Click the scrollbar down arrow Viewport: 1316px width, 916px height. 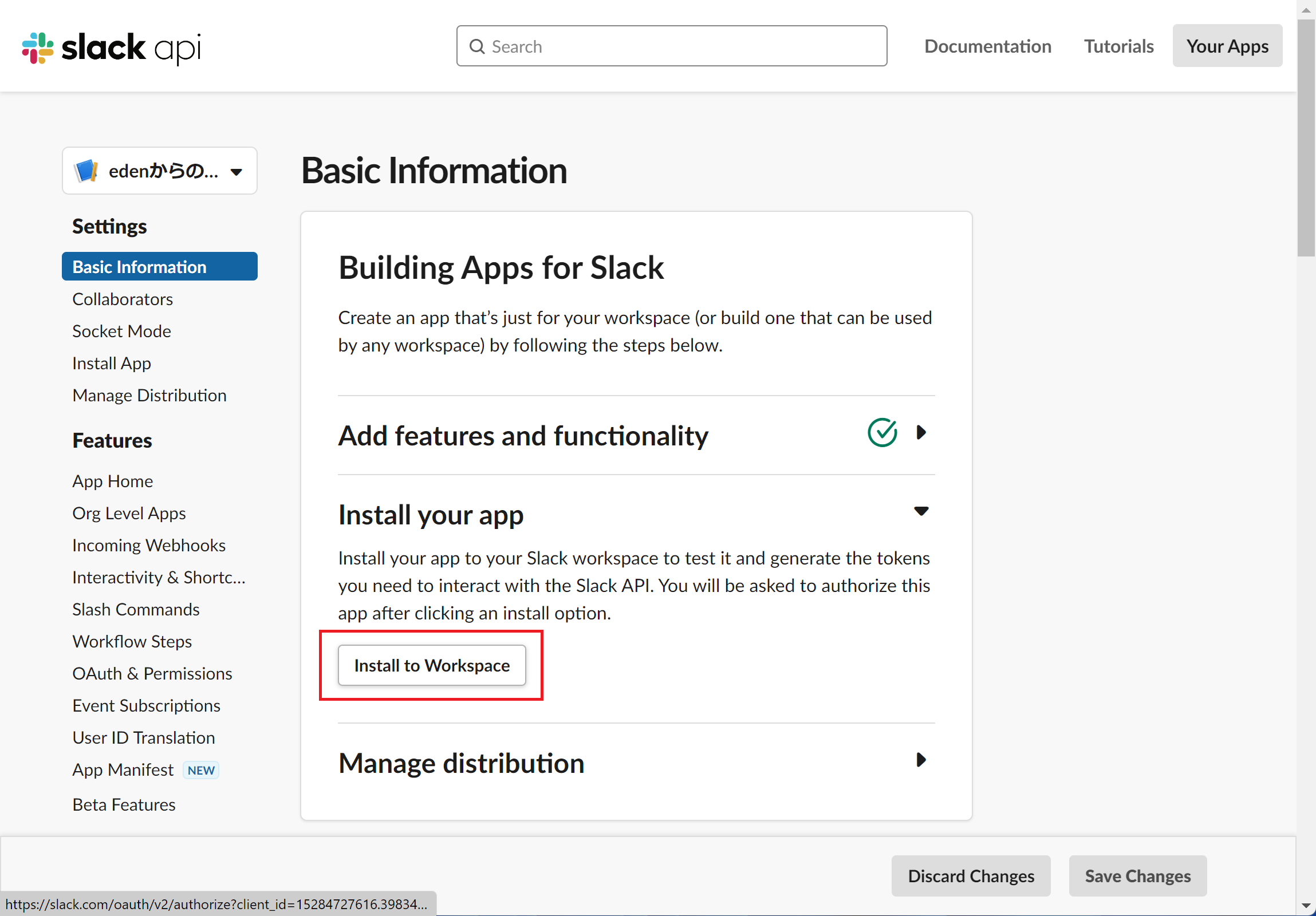pos(1306,906)
